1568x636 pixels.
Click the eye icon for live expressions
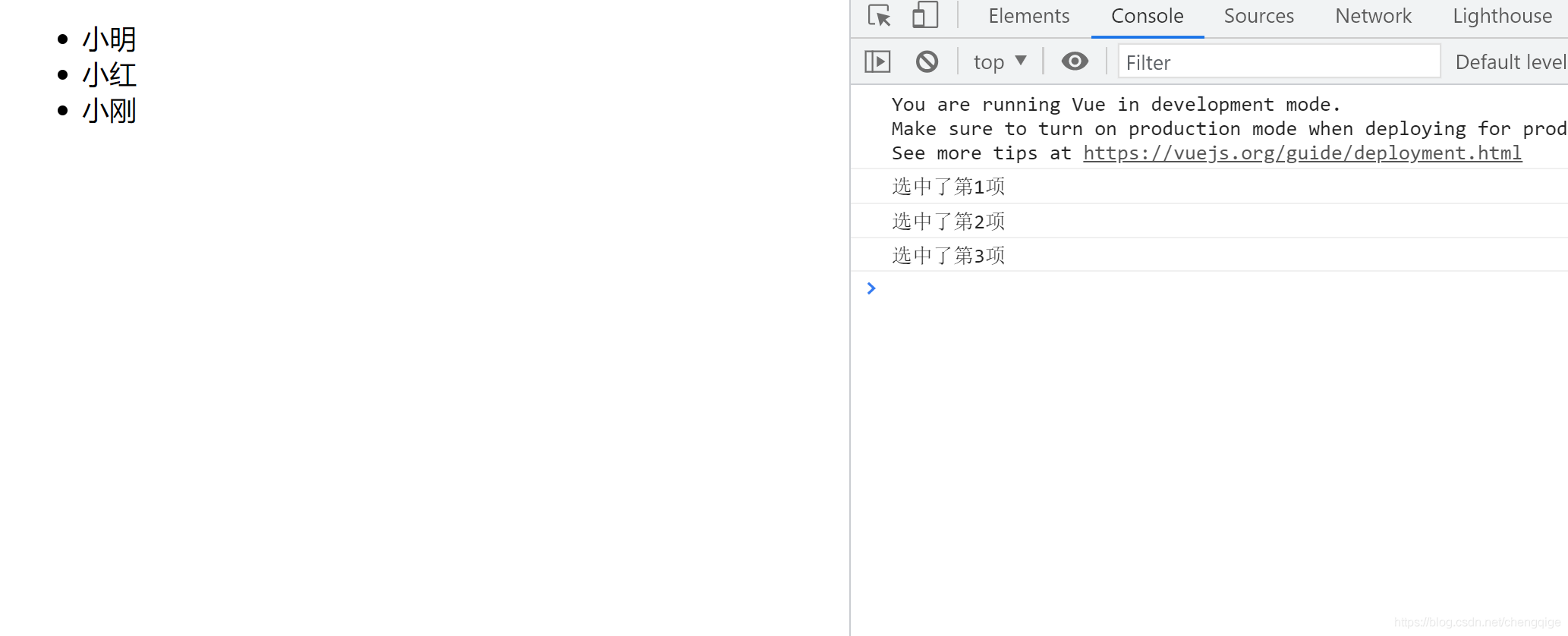pos(1074,61)
